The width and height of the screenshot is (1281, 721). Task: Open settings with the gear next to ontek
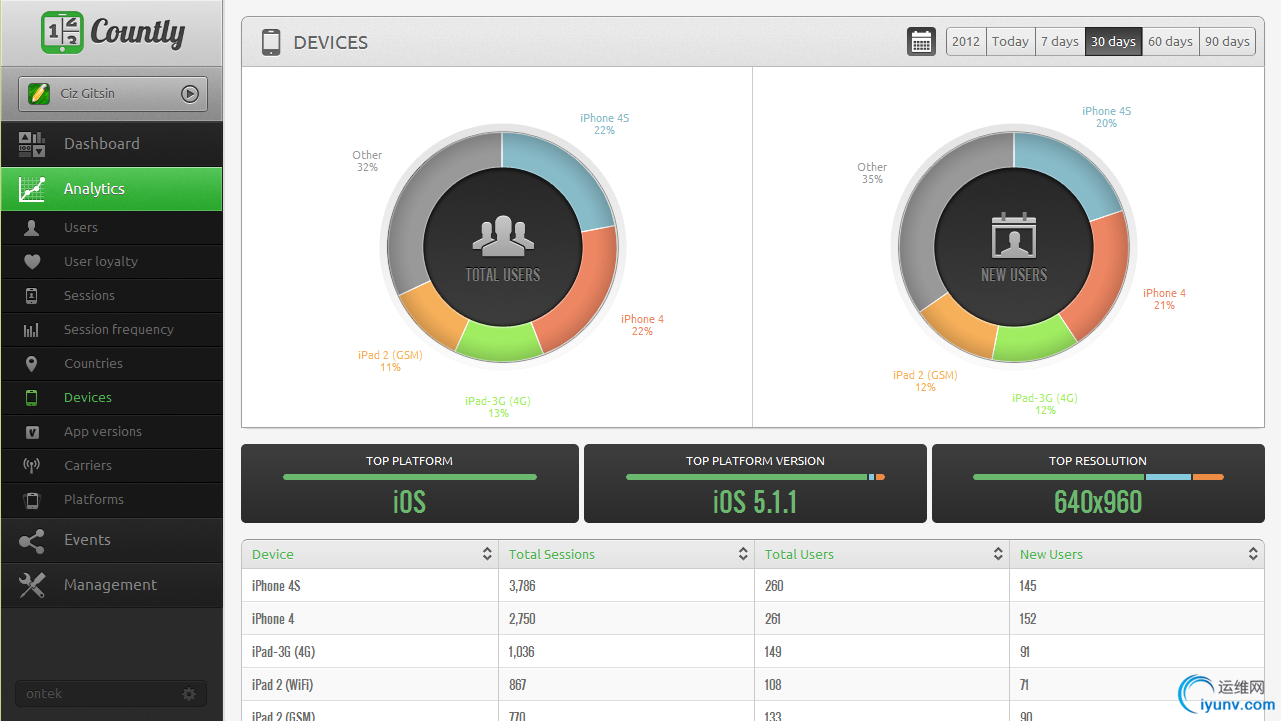coord(189,694)
